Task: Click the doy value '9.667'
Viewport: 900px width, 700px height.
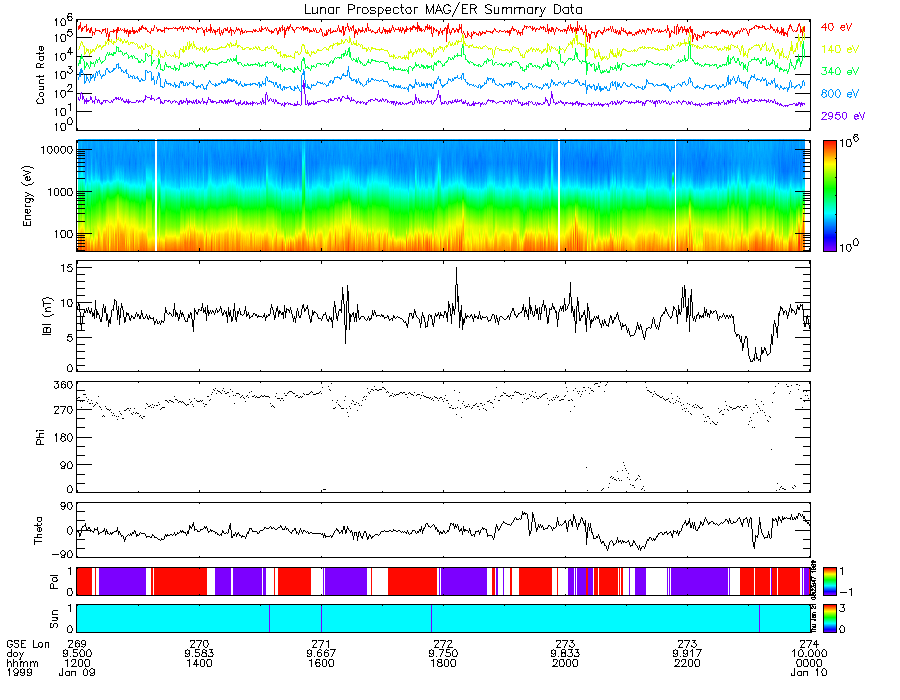Action: [321, 654]
